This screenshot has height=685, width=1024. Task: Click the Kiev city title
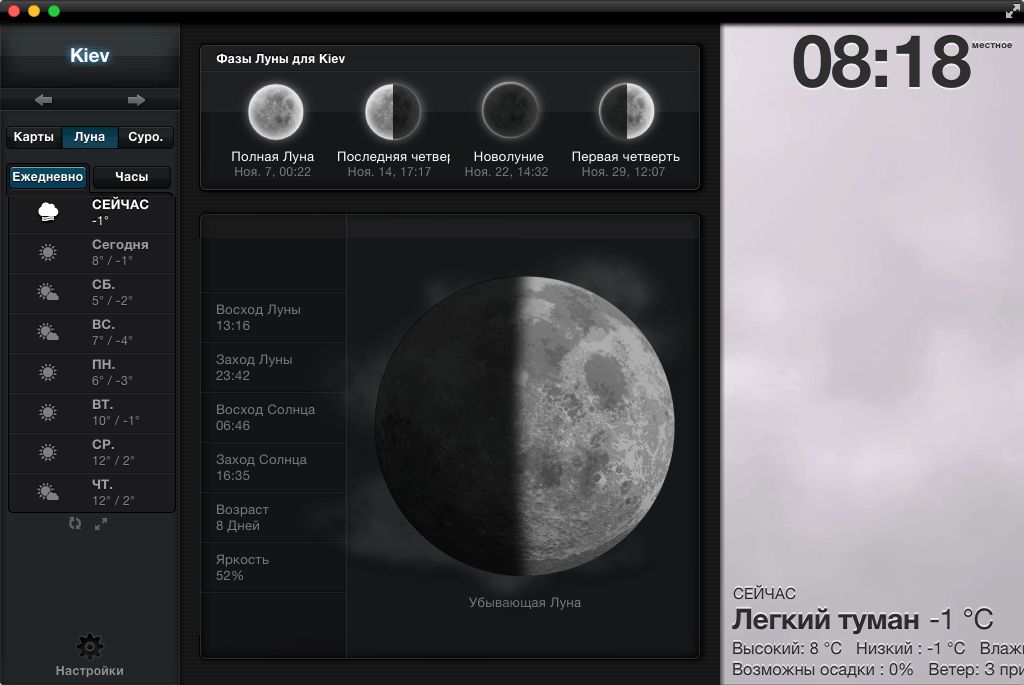[89, 56]
